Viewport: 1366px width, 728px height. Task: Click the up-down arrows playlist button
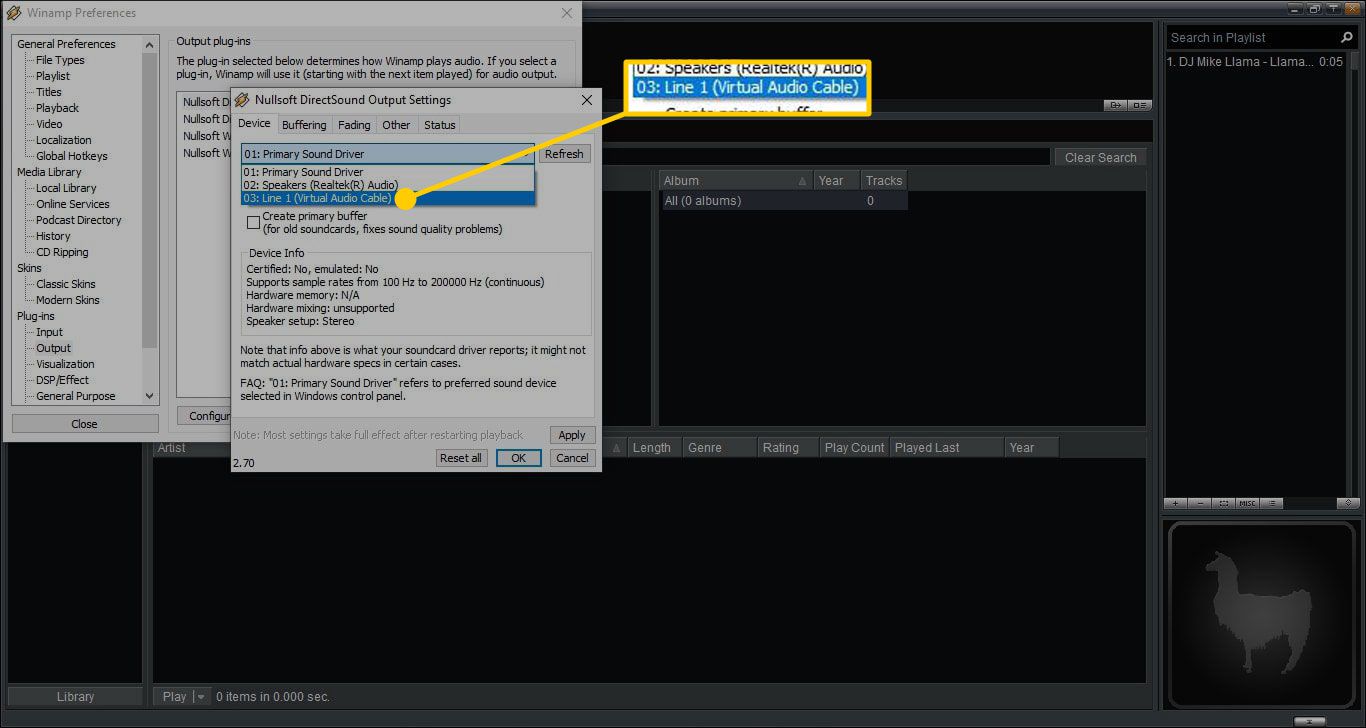tap(1348, 503)
